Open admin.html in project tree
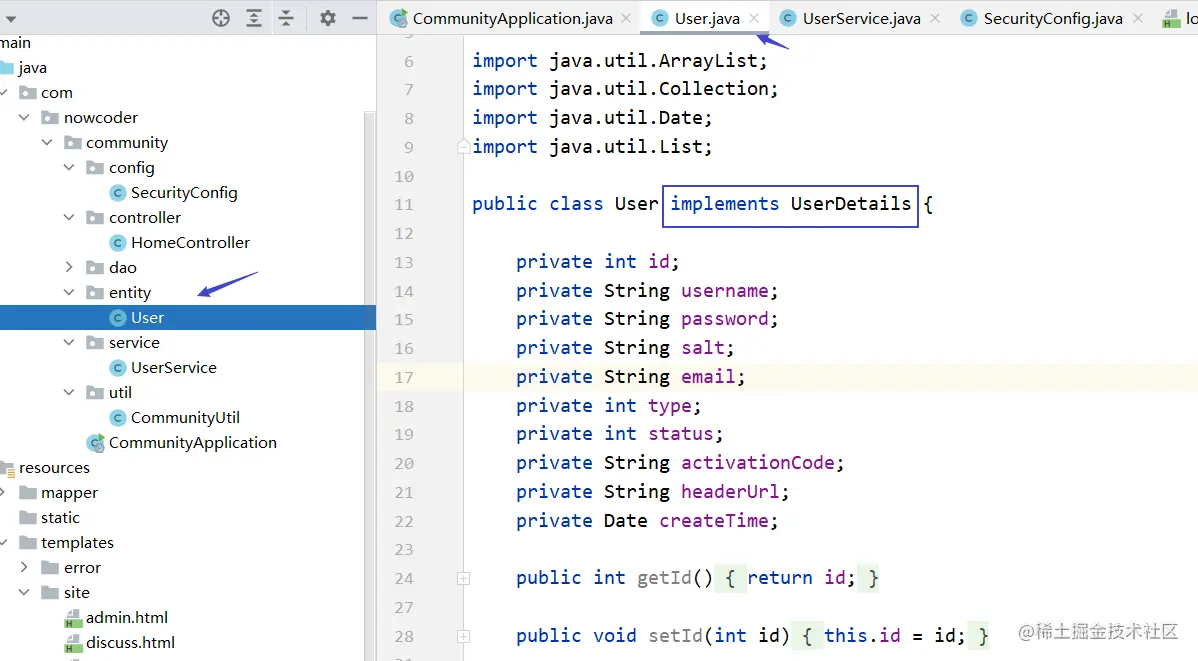 coord(127,617)
